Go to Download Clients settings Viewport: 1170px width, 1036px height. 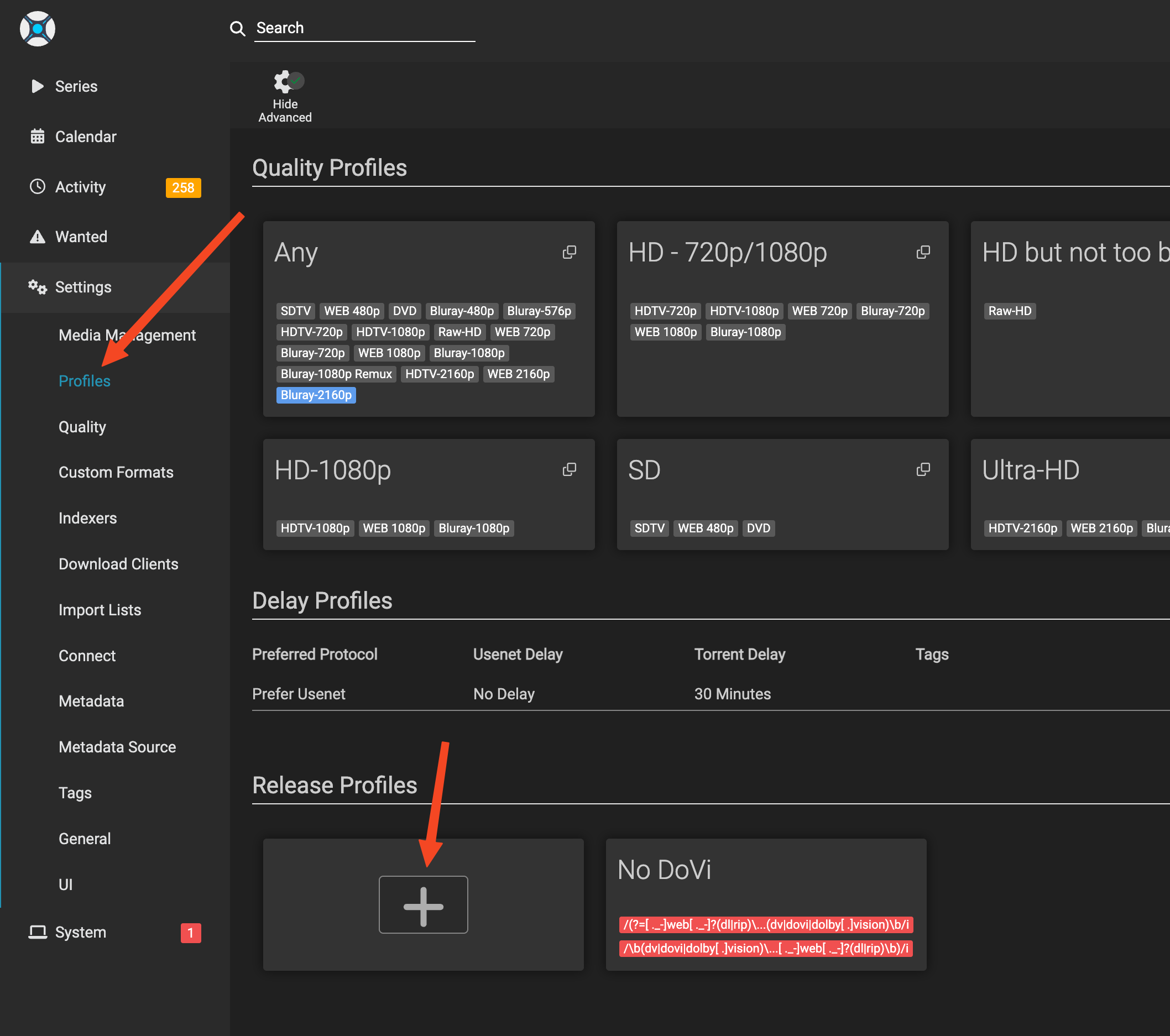(x=118, y=564)
